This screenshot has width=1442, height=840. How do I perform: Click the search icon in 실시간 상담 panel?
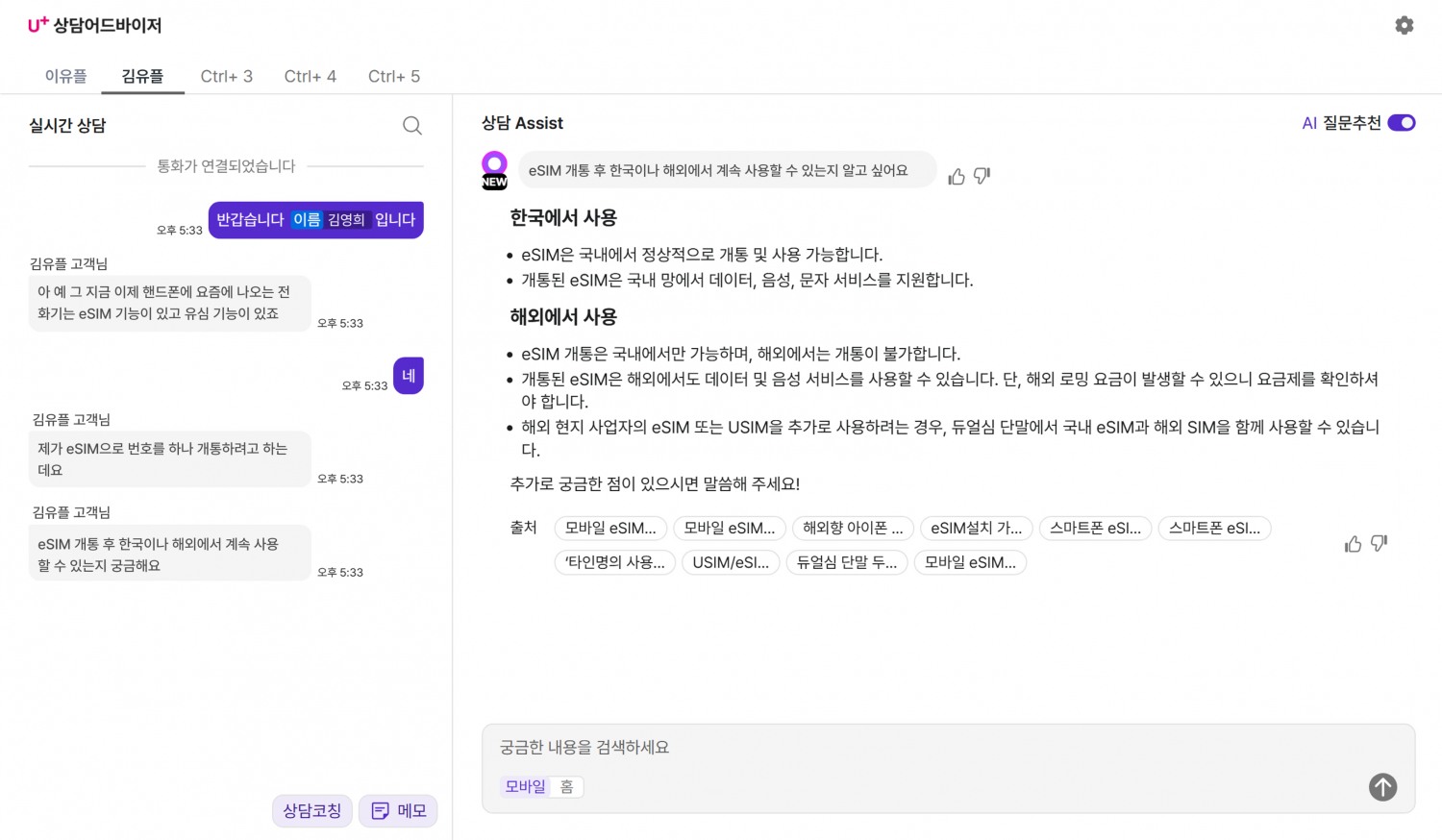[411, 125]
